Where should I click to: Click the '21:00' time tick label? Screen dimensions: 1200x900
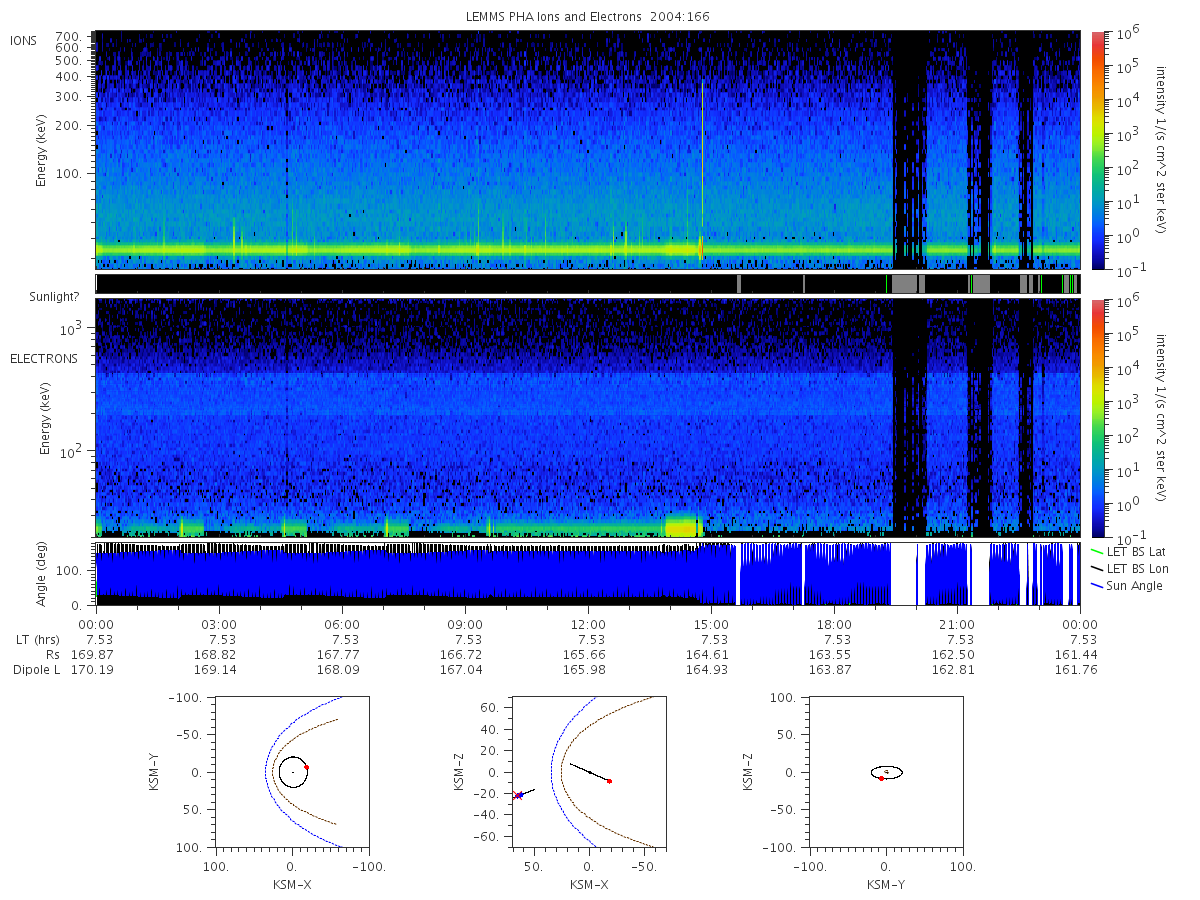click(x=957, y=624)
